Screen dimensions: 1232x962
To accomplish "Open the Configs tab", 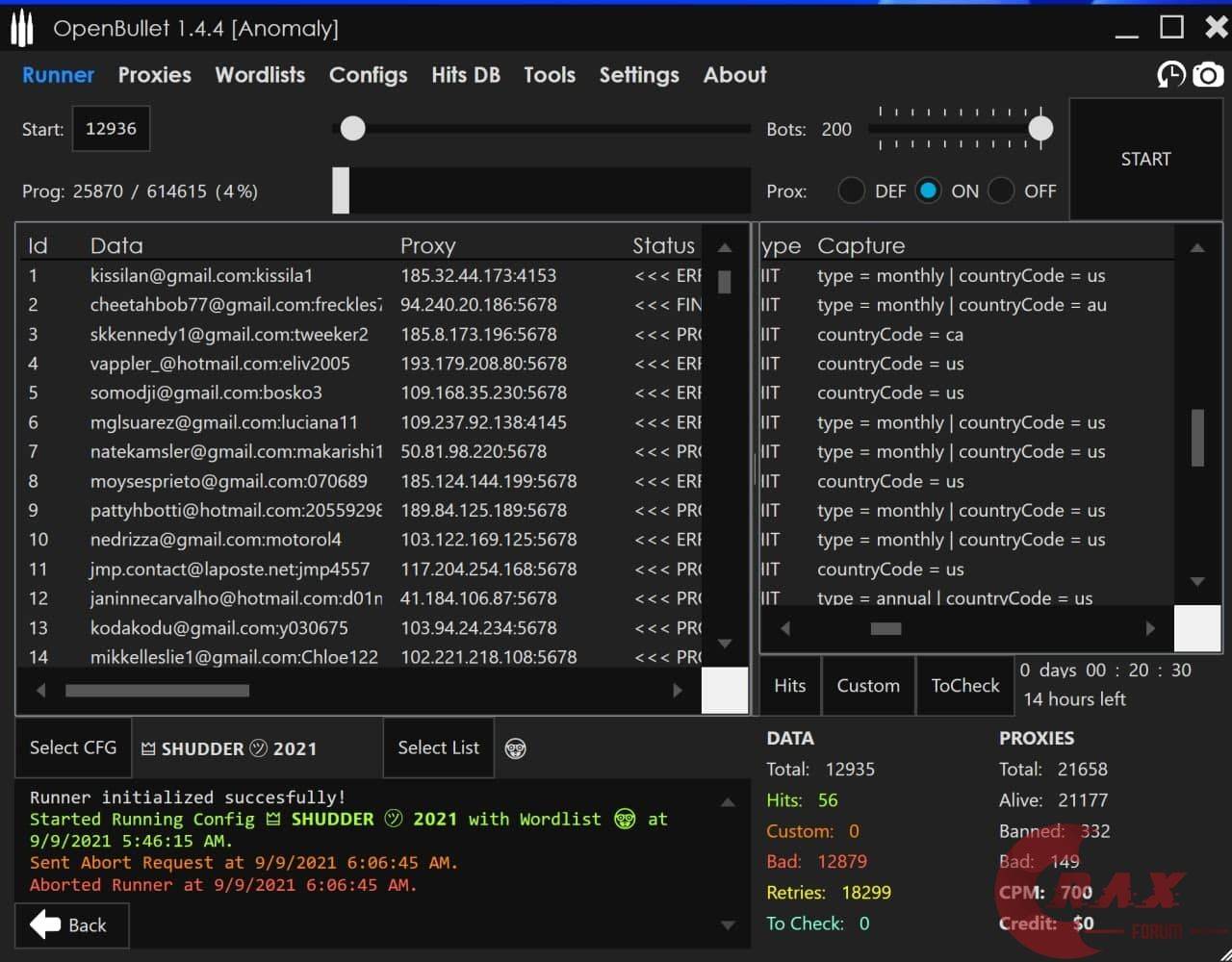I will click(x=369, y=75).
